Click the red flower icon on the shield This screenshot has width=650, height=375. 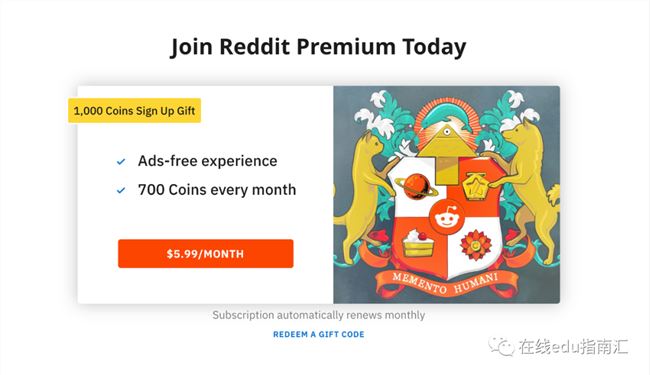(x=476, y=245)
